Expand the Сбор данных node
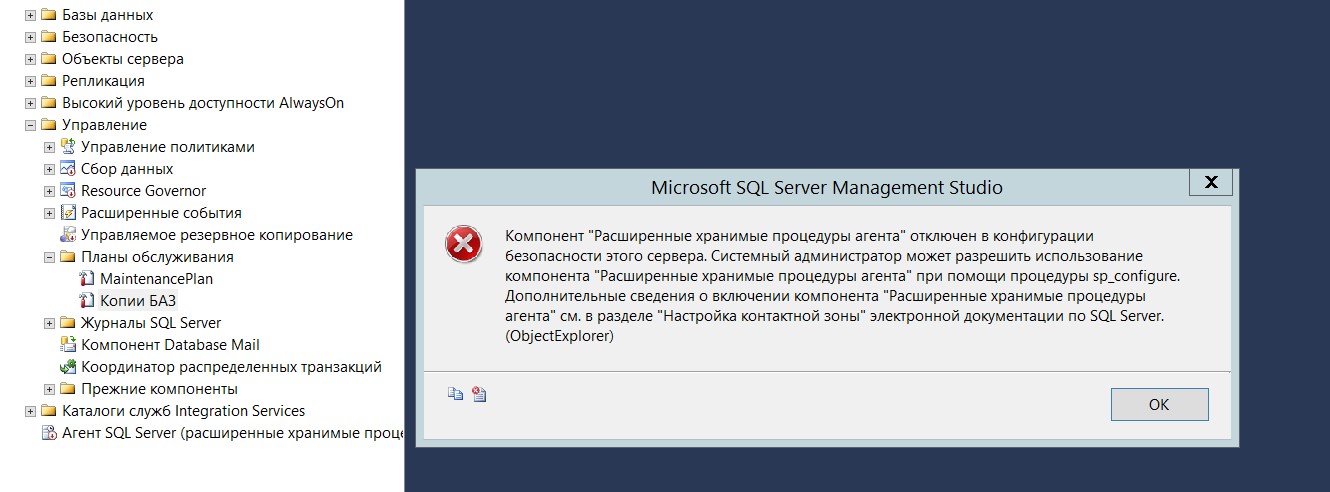 click(x=49, y=169)
